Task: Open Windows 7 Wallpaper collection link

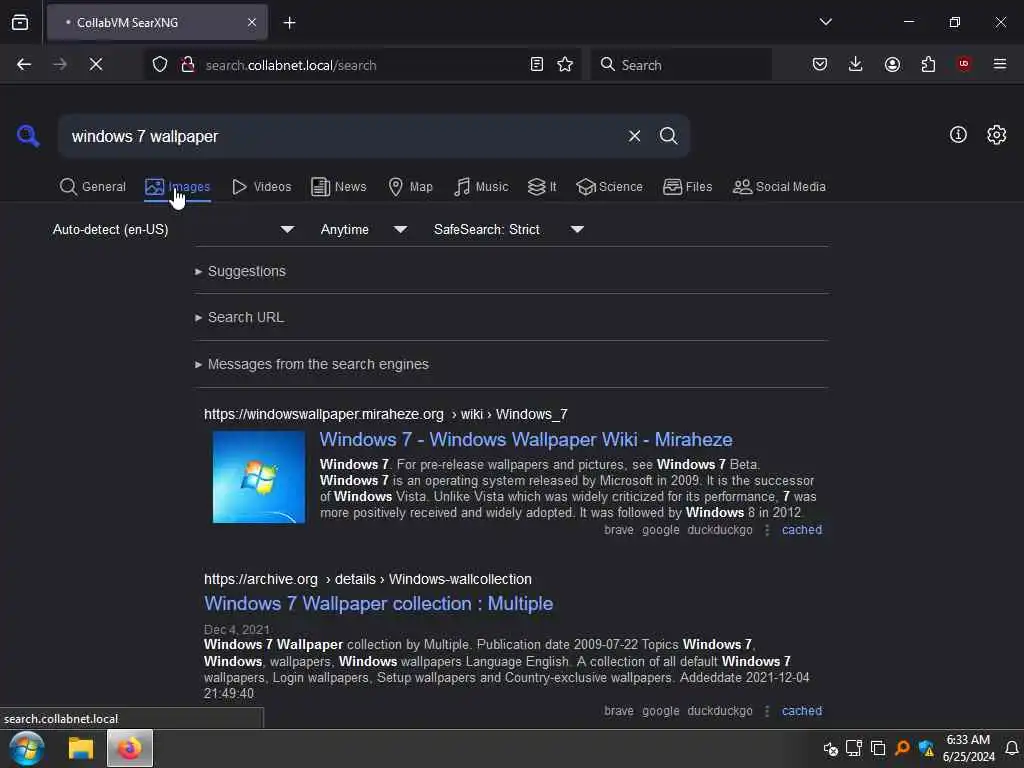Action: 378,603
